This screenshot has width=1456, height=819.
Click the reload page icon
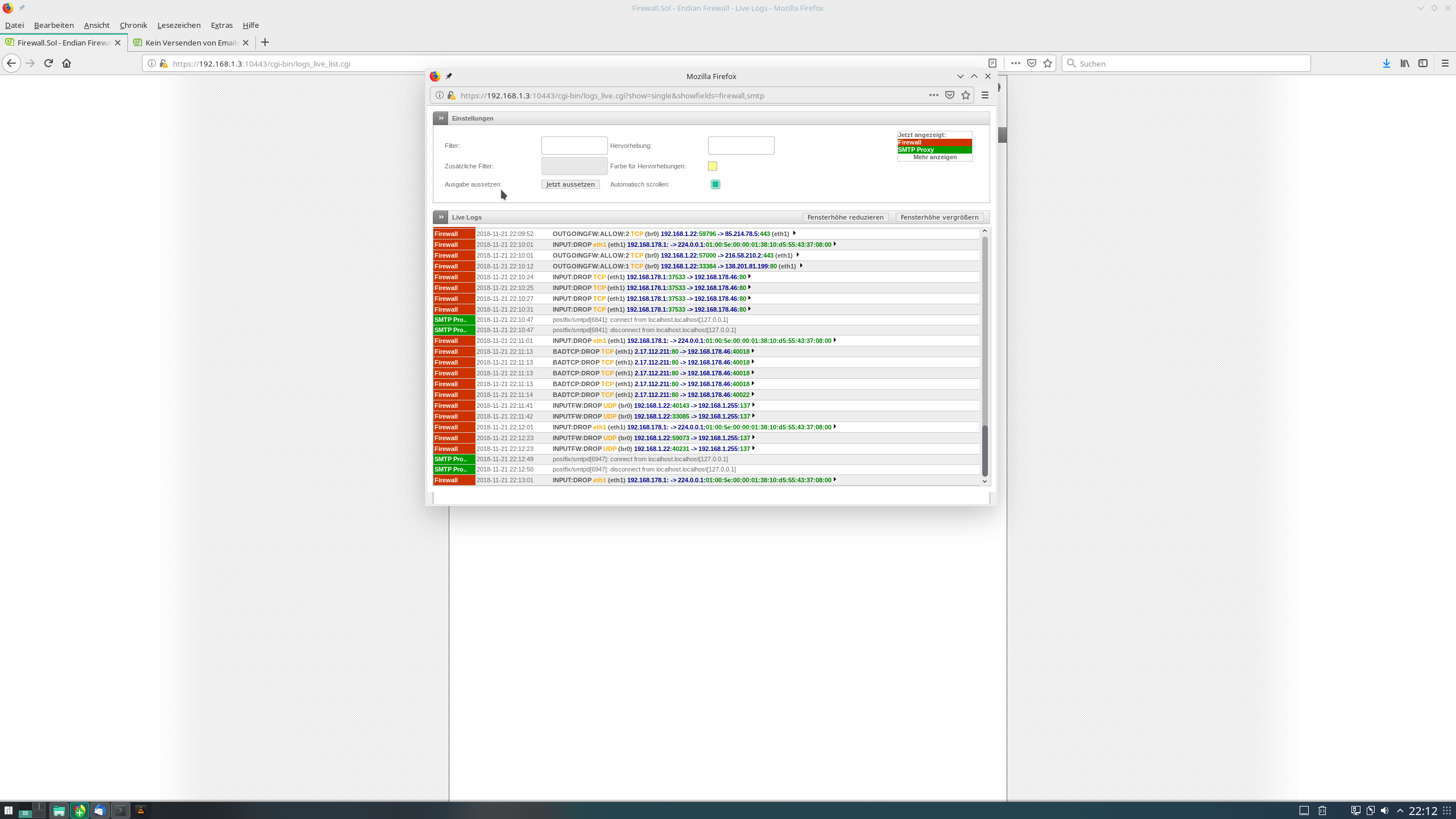tap(48, 63)
